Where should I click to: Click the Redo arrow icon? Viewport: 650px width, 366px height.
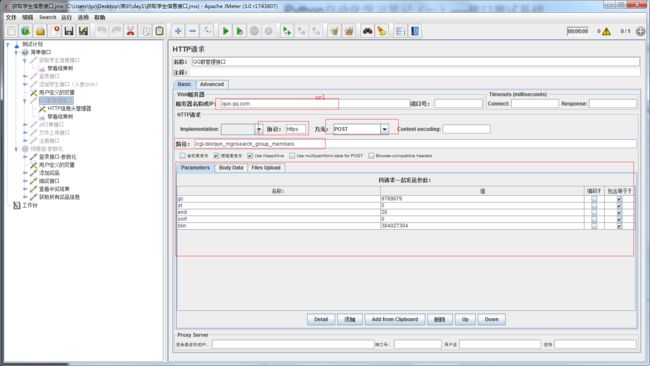116,31
